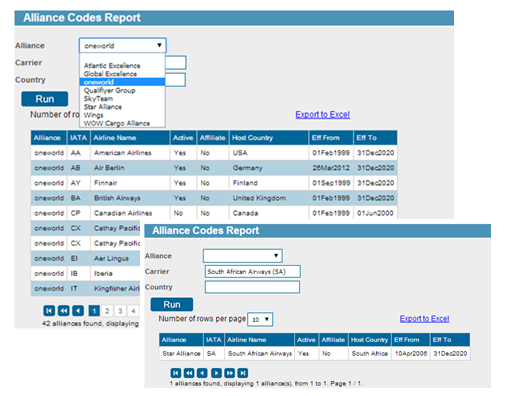Image resolution: width=506 pixels, height=396 pixels.
Task: Open page 2 of oneworld results
Action: pos(107,311)
